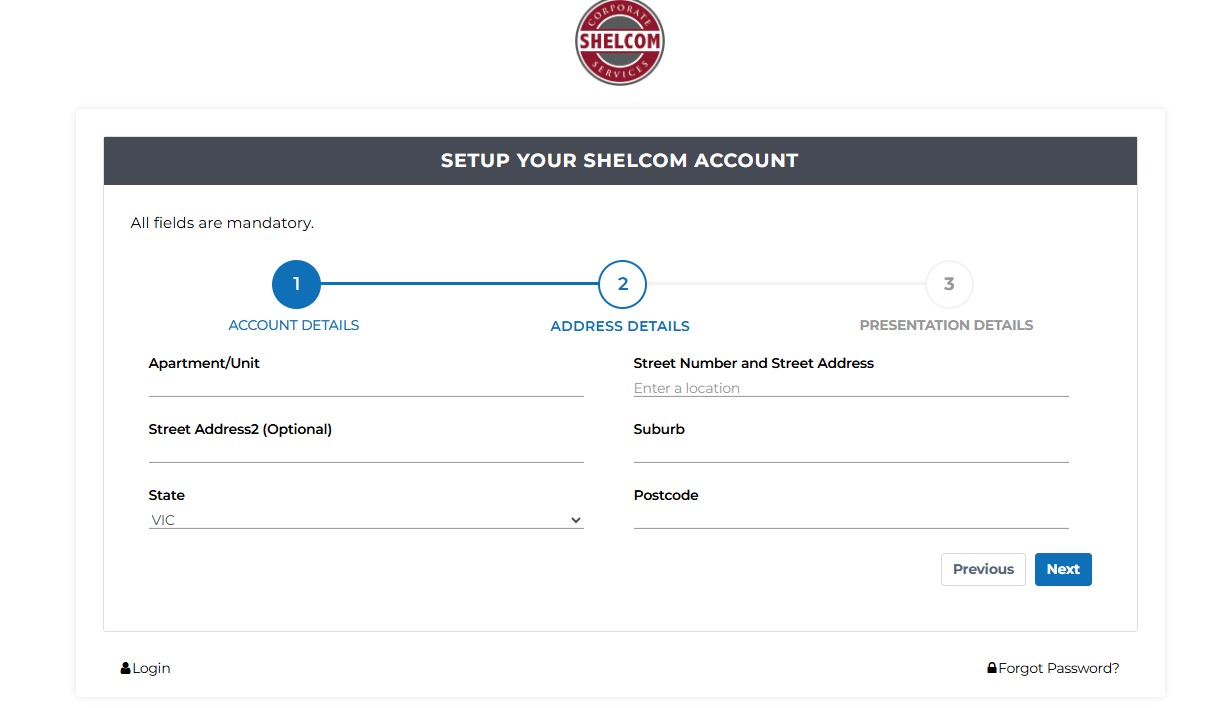
Task: Focus the Street Address2 (Optional) field
Action: (x=366, y=452)
